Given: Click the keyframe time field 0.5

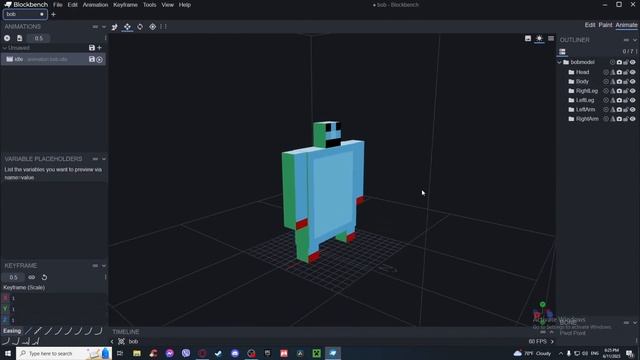Looking at the screenshot, I should [x=13, y=277].
